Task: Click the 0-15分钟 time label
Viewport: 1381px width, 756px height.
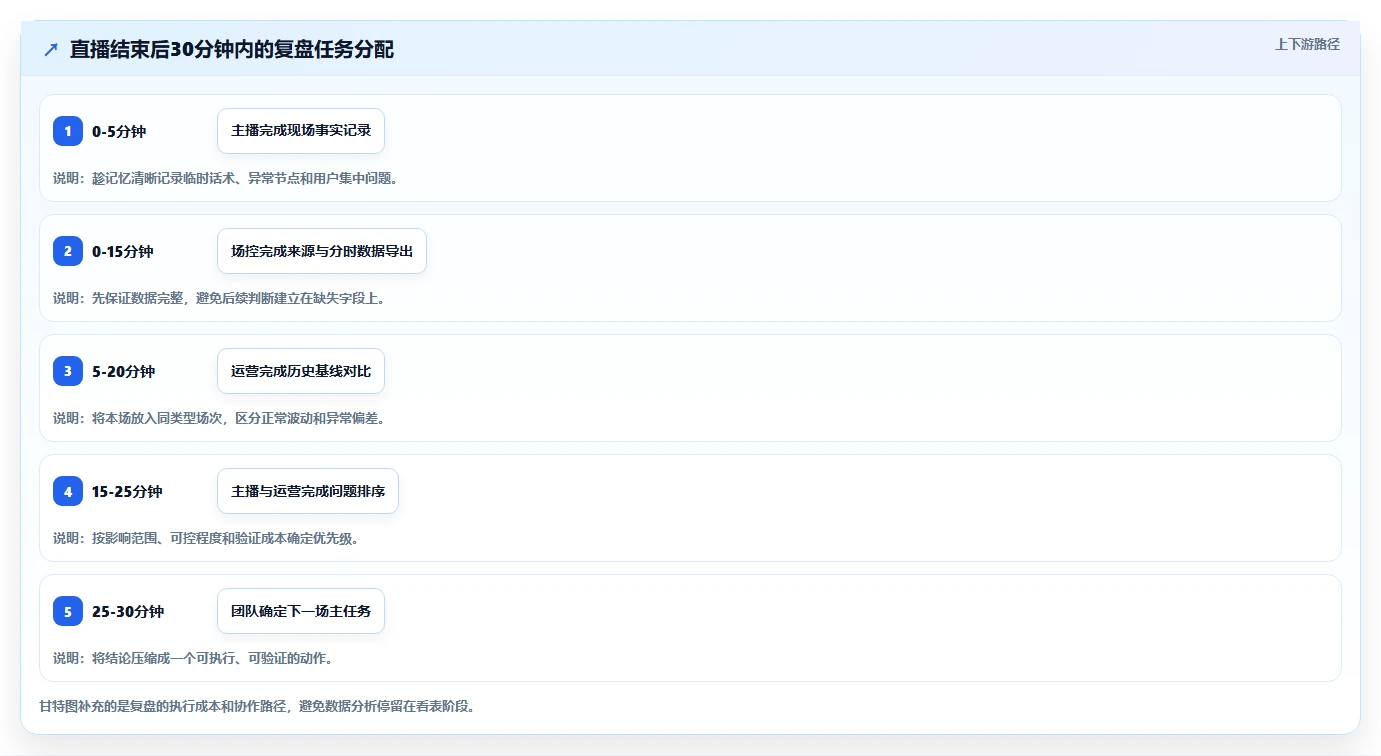Action: (123, 251)
